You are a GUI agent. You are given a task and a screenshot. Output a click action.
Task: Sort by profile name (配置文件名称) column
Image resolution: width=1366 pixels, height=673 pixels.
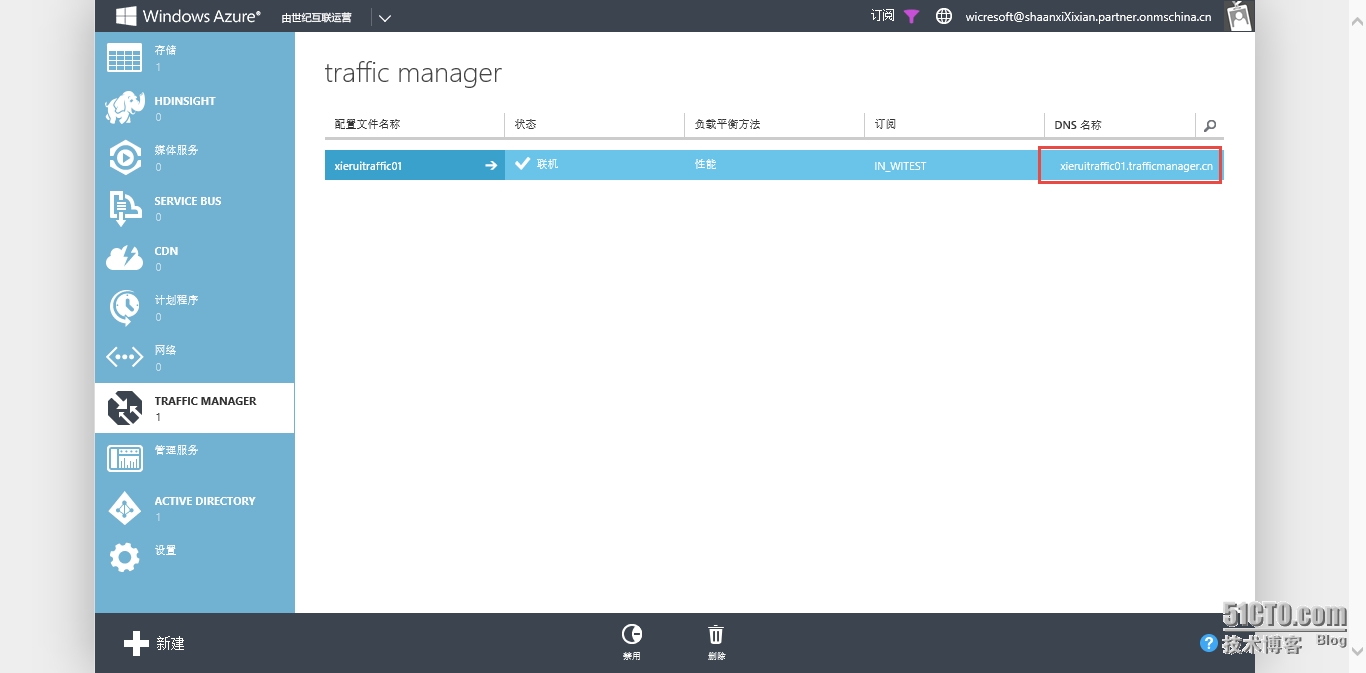367,124
